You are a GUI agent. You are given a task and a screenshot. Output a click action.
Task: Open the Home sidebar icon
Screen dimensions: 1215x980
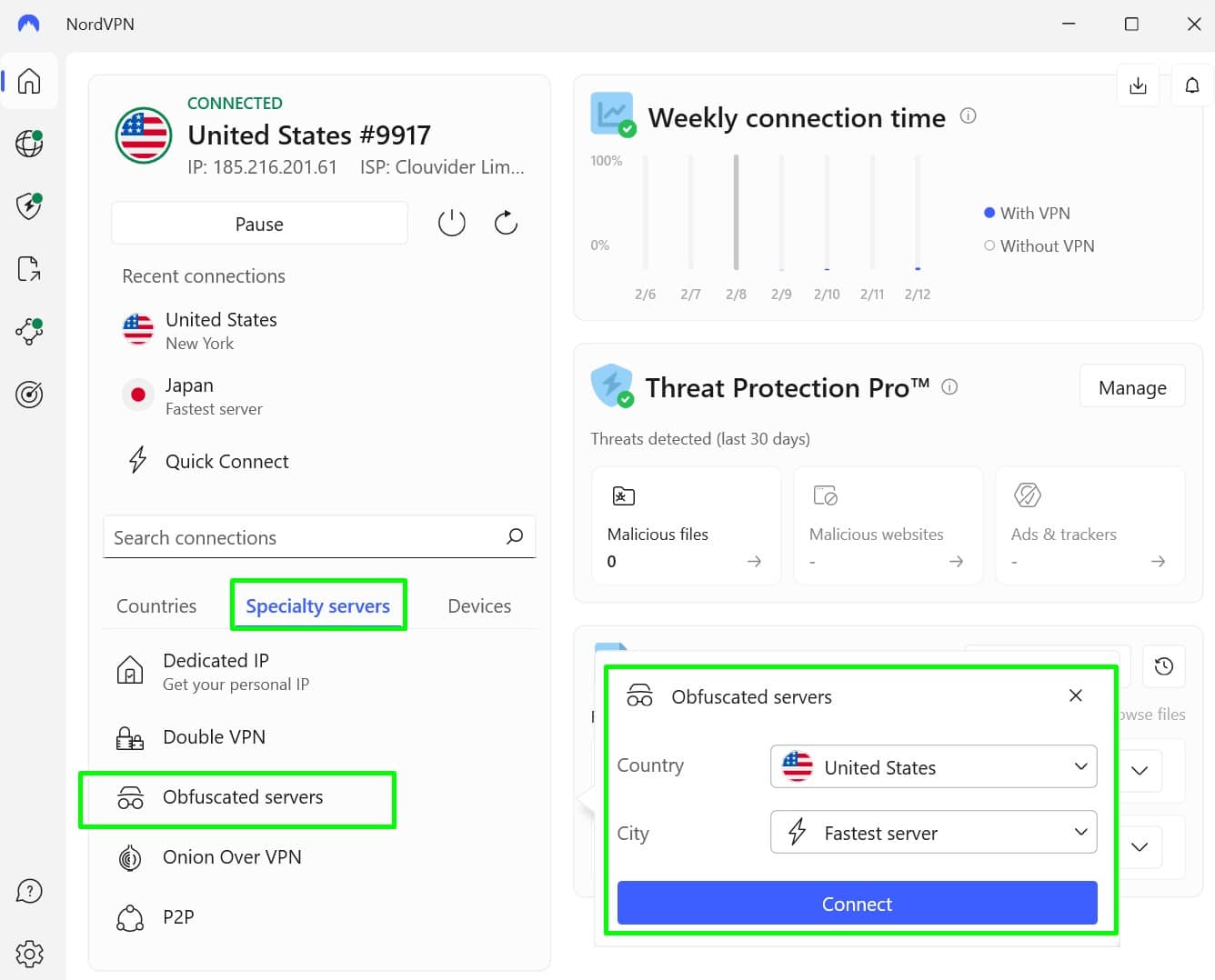point(29,81)
